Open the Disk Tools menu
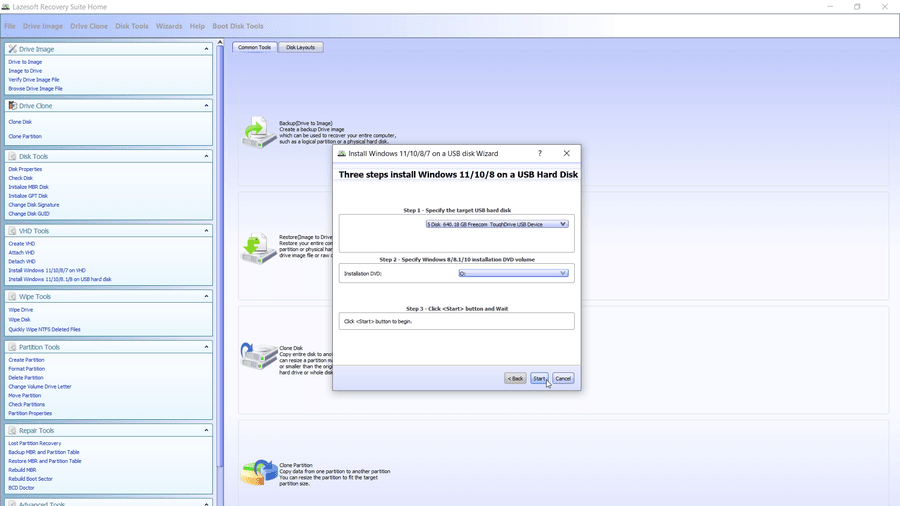The image size is (900, 506). tap(131, 26)
